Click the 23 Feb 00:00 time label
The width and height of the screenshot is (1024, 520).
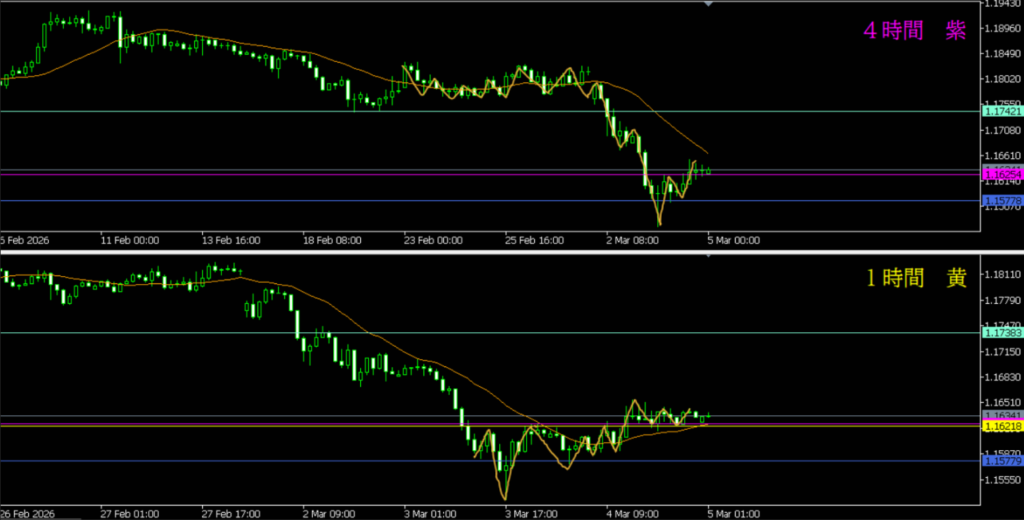[433, 240]
